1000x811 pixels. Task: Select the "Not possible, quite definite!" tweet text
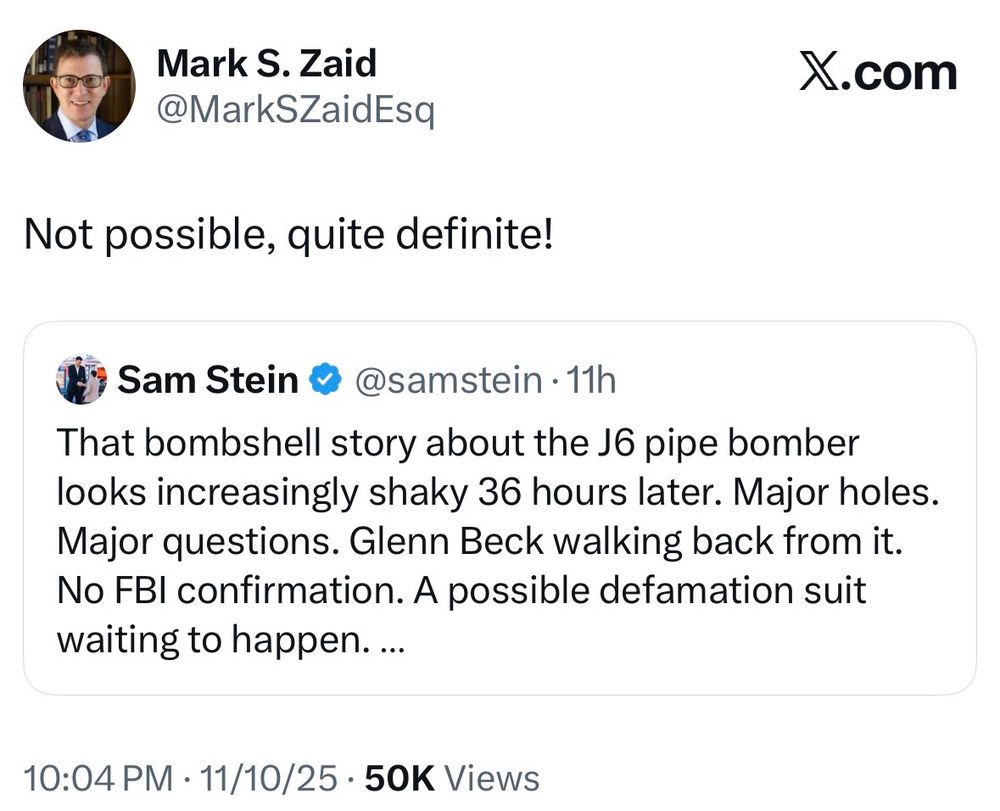pyautogui.click(x=288, y=236)
